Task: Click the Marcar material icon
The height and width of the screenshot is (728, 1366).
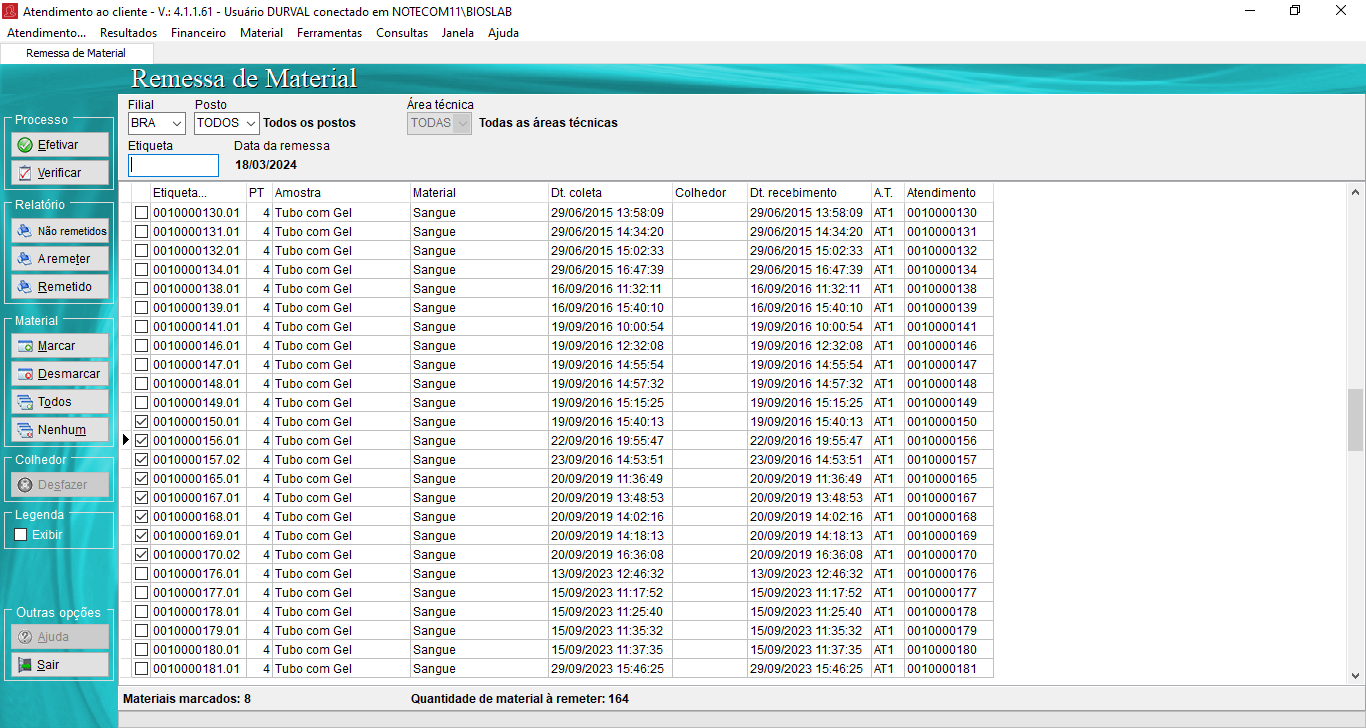Action: (x=25, y=346)
